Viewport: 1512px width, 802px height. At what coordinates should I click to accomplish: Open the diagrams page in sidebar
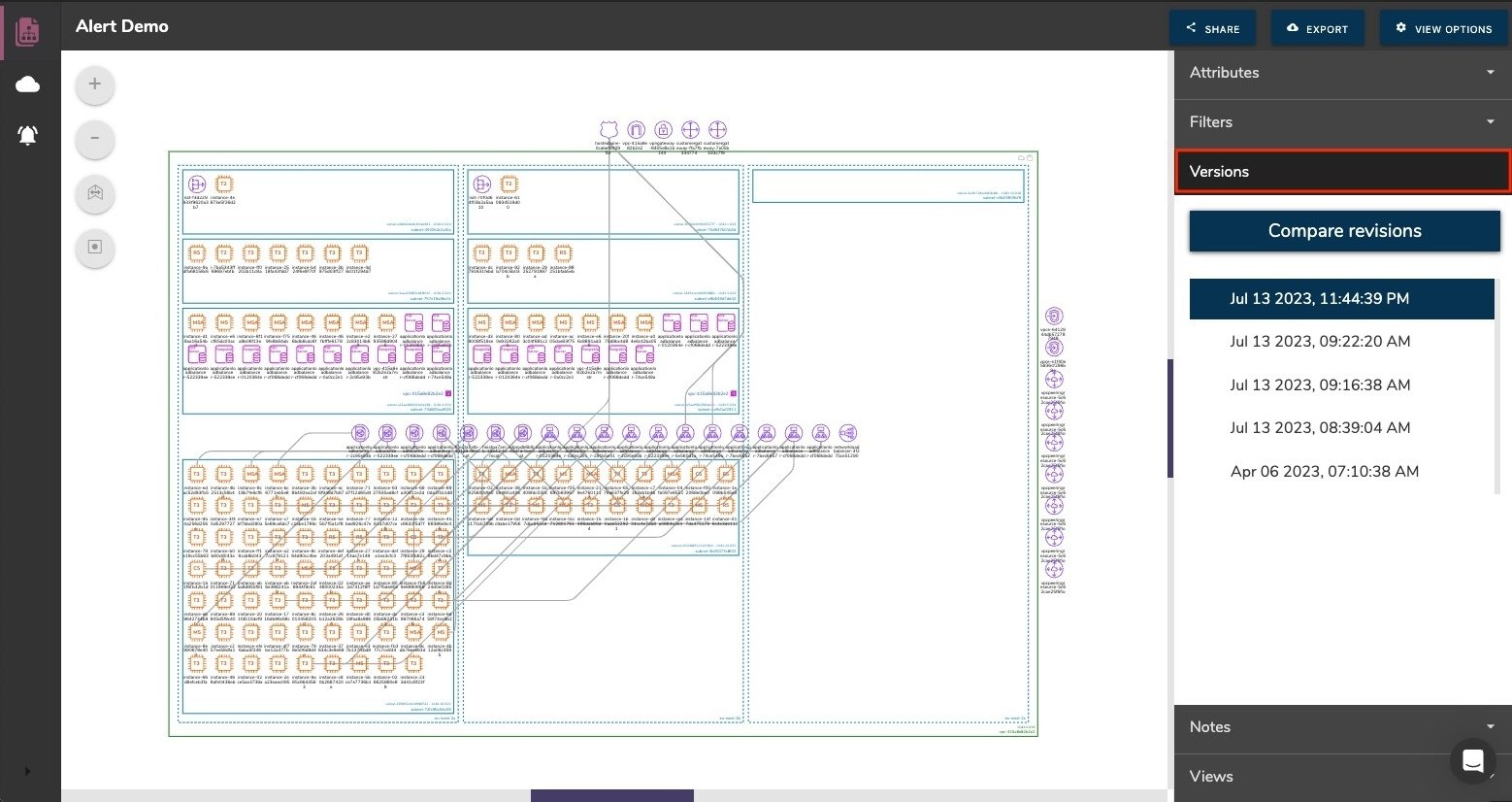[27, 32]
